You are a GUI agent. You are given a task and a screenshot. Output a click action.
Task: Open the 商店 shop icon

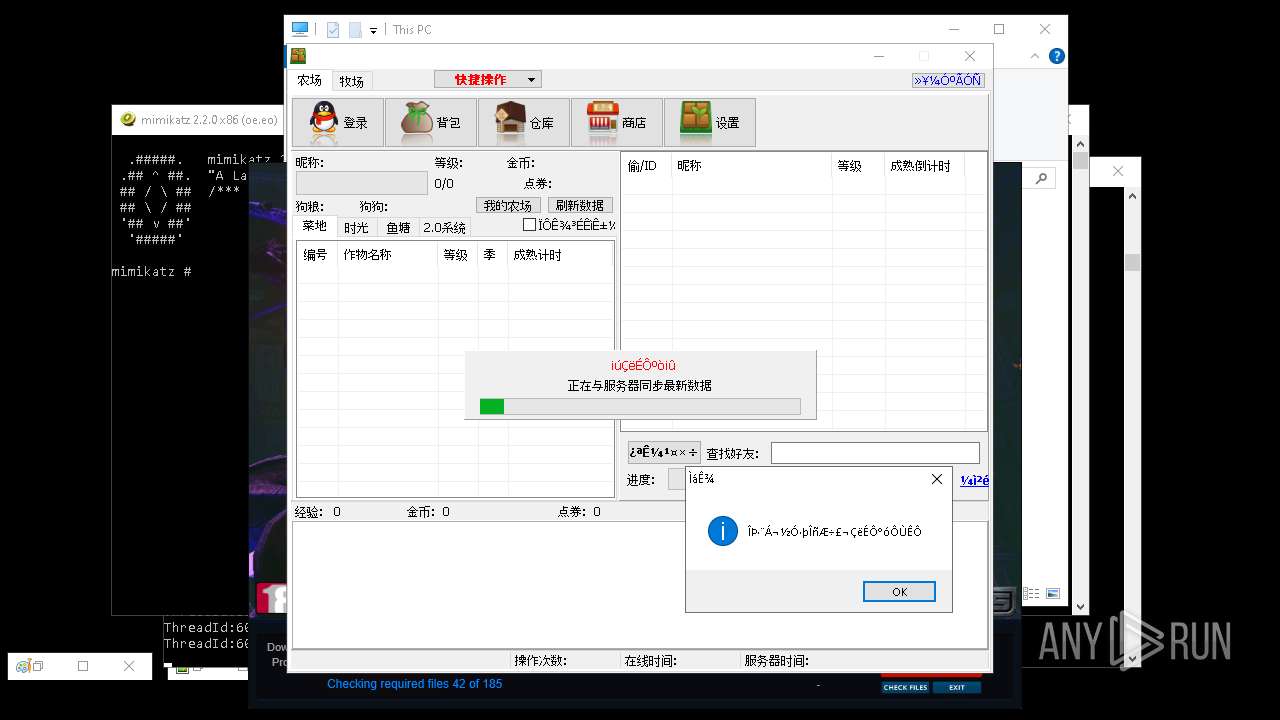(x=616, y=122)
